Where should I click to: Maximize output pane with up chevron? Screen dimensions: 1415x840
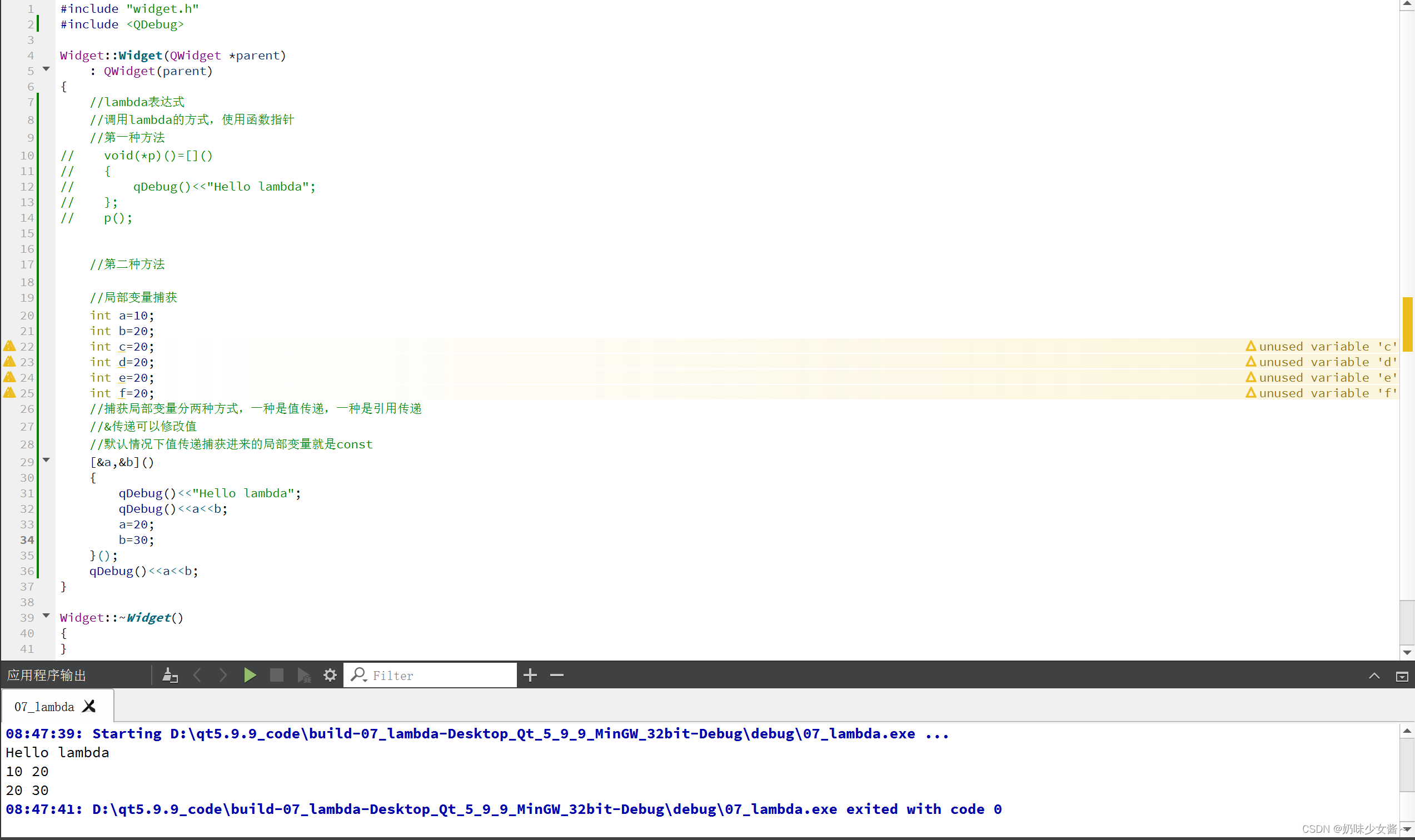click(x=1374, y=676)
